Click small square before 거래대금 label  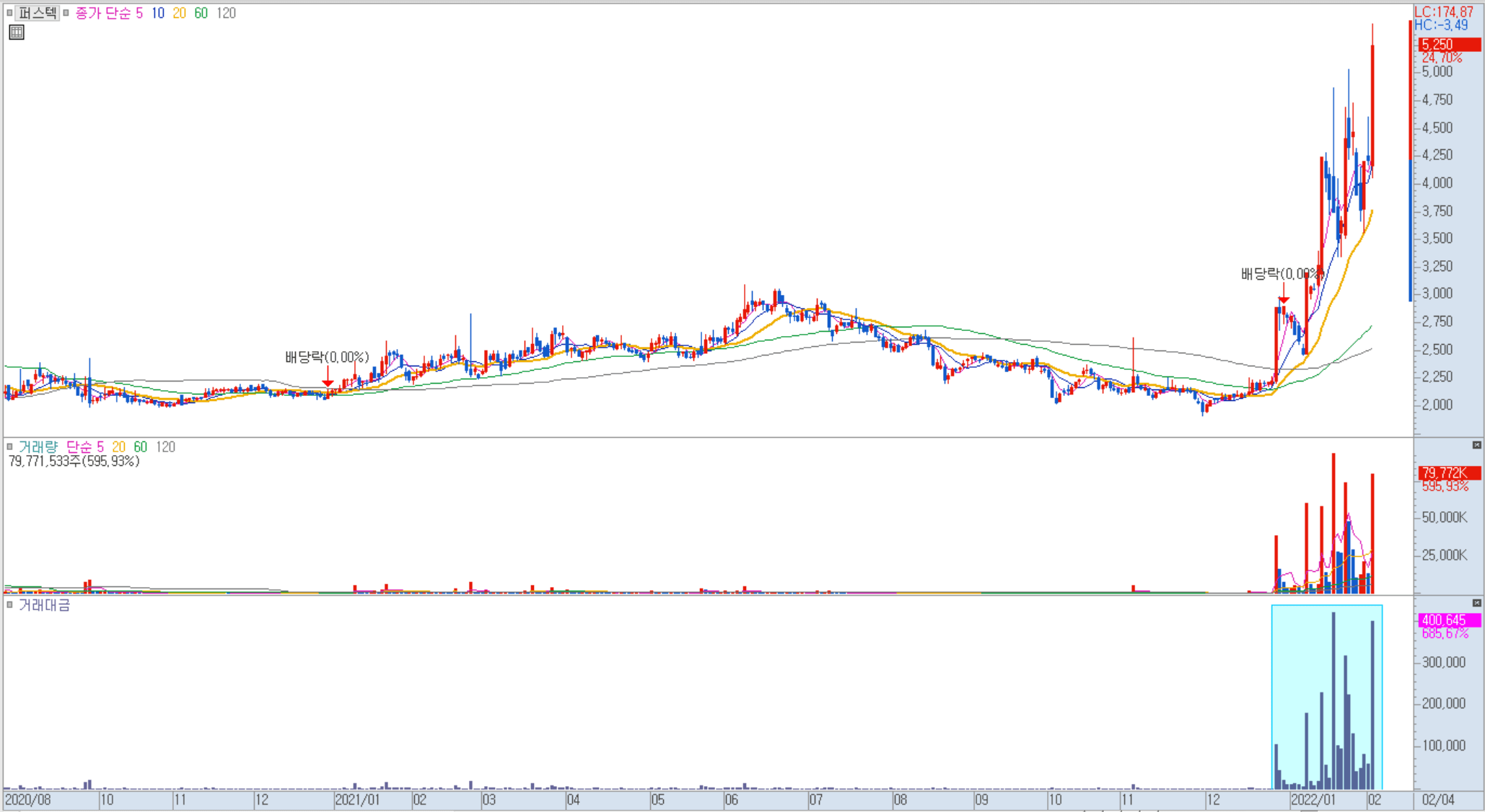coord(9,604)
